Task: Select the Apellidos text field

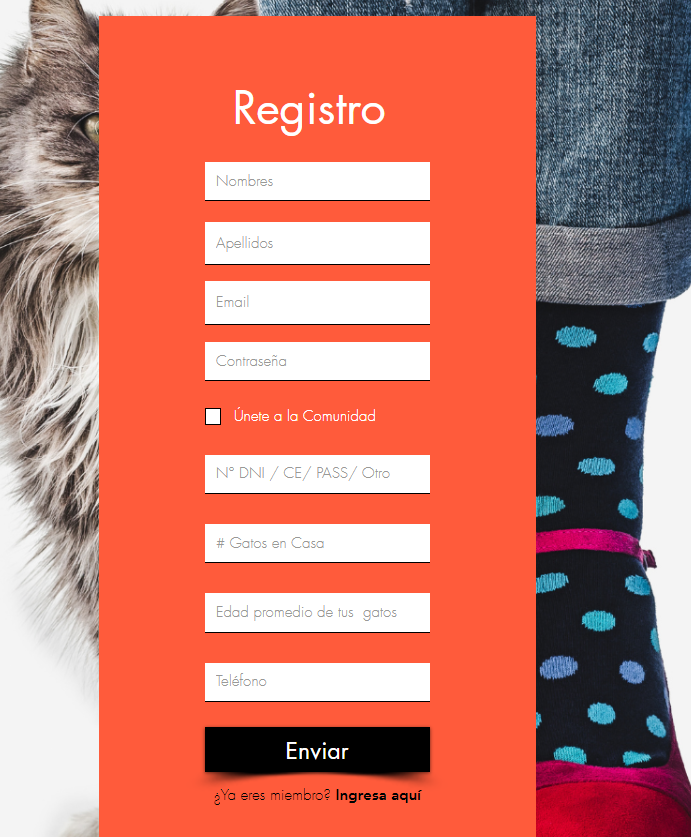Action: point(317,243)
